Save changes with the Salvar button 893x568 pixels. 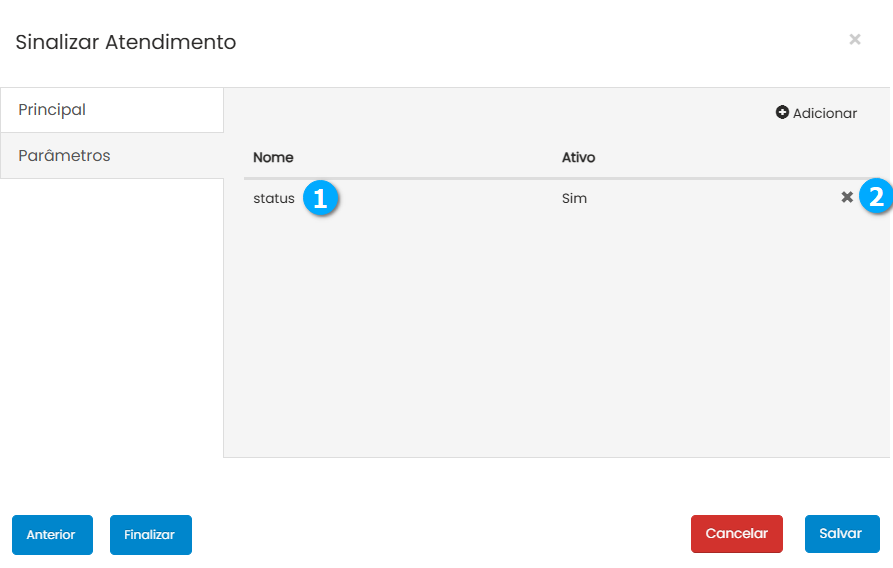pyautogui.click(x=841, y=534)
